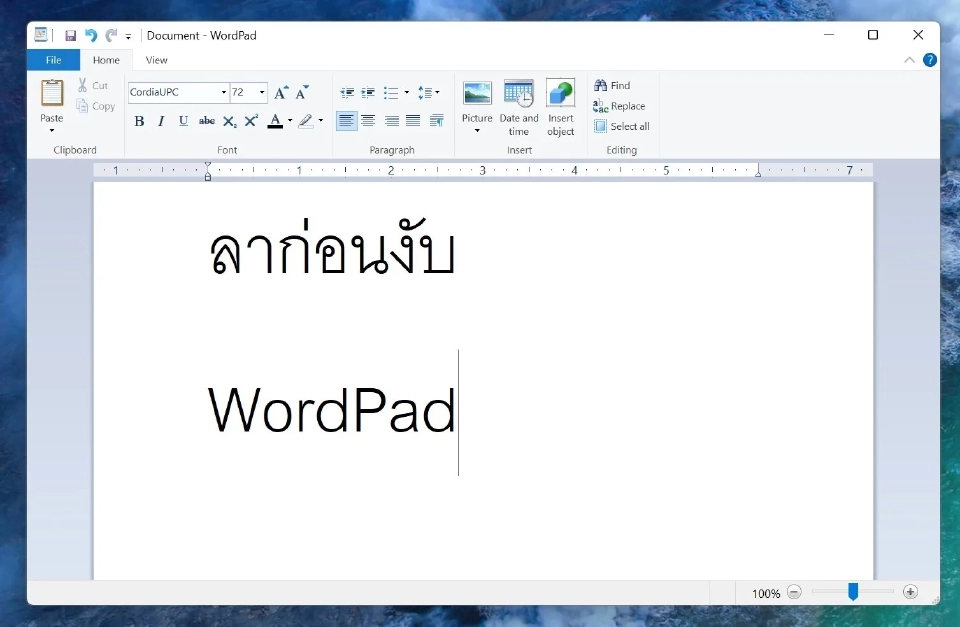Place cursor after the word WordPad
The image size is (960, 627).
pos(459,412)
